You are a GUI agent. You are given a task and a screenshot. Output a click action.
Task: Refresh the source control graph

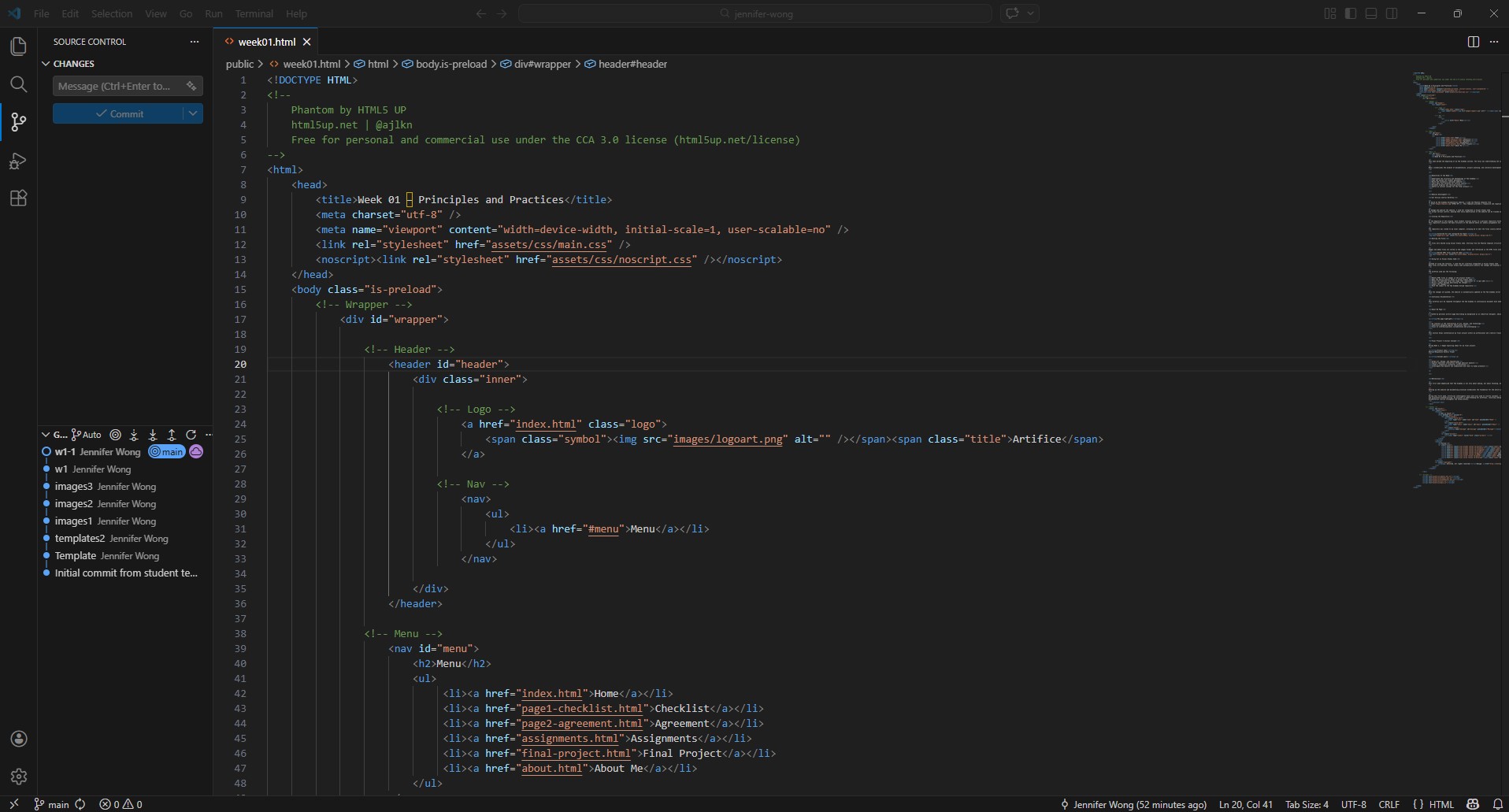[x=191, y=435]
